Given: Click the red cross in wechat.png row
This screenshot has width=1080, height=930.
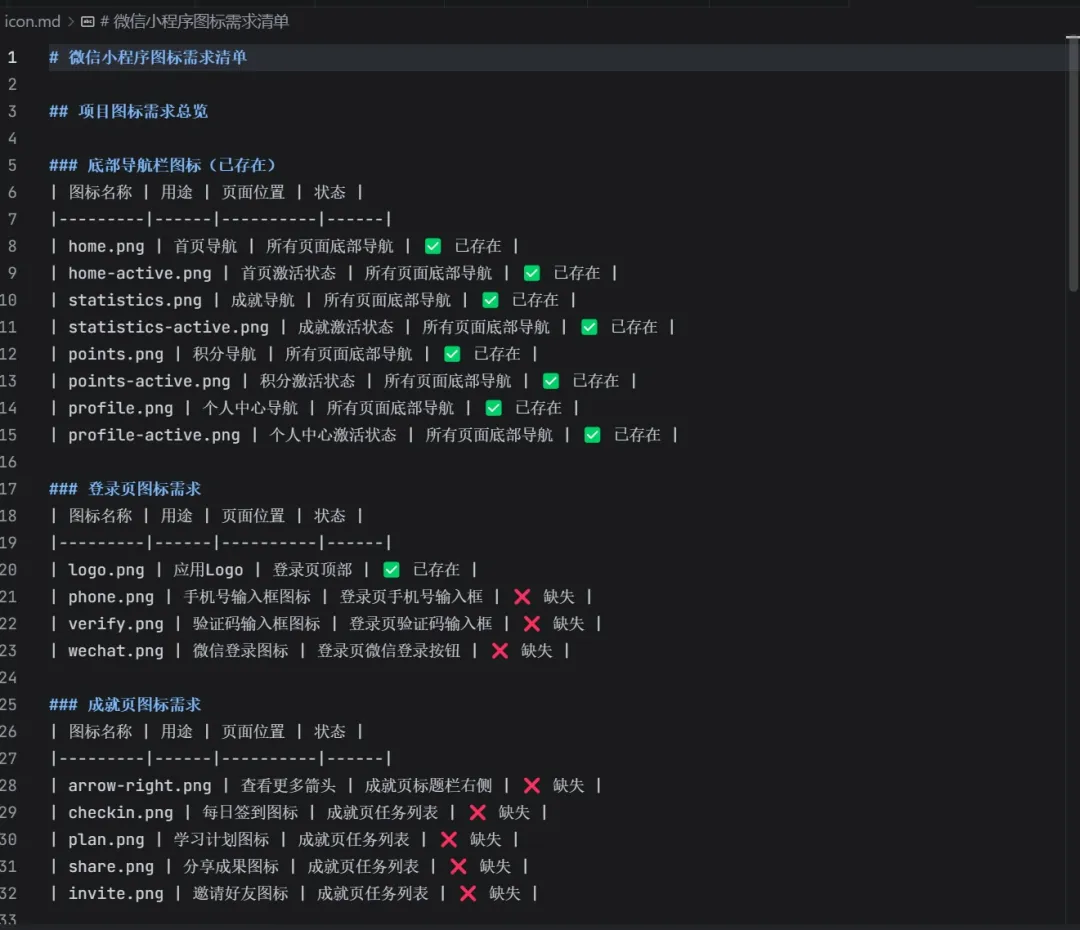Looking at the screenshot, I should pos(500,650).
